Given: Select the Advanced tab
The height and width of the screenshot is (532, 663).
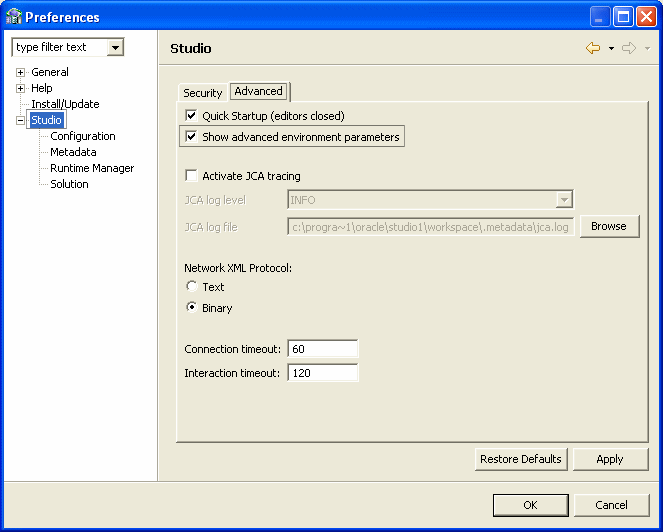Looking at the screenshot, I should [x=259, y=91].
